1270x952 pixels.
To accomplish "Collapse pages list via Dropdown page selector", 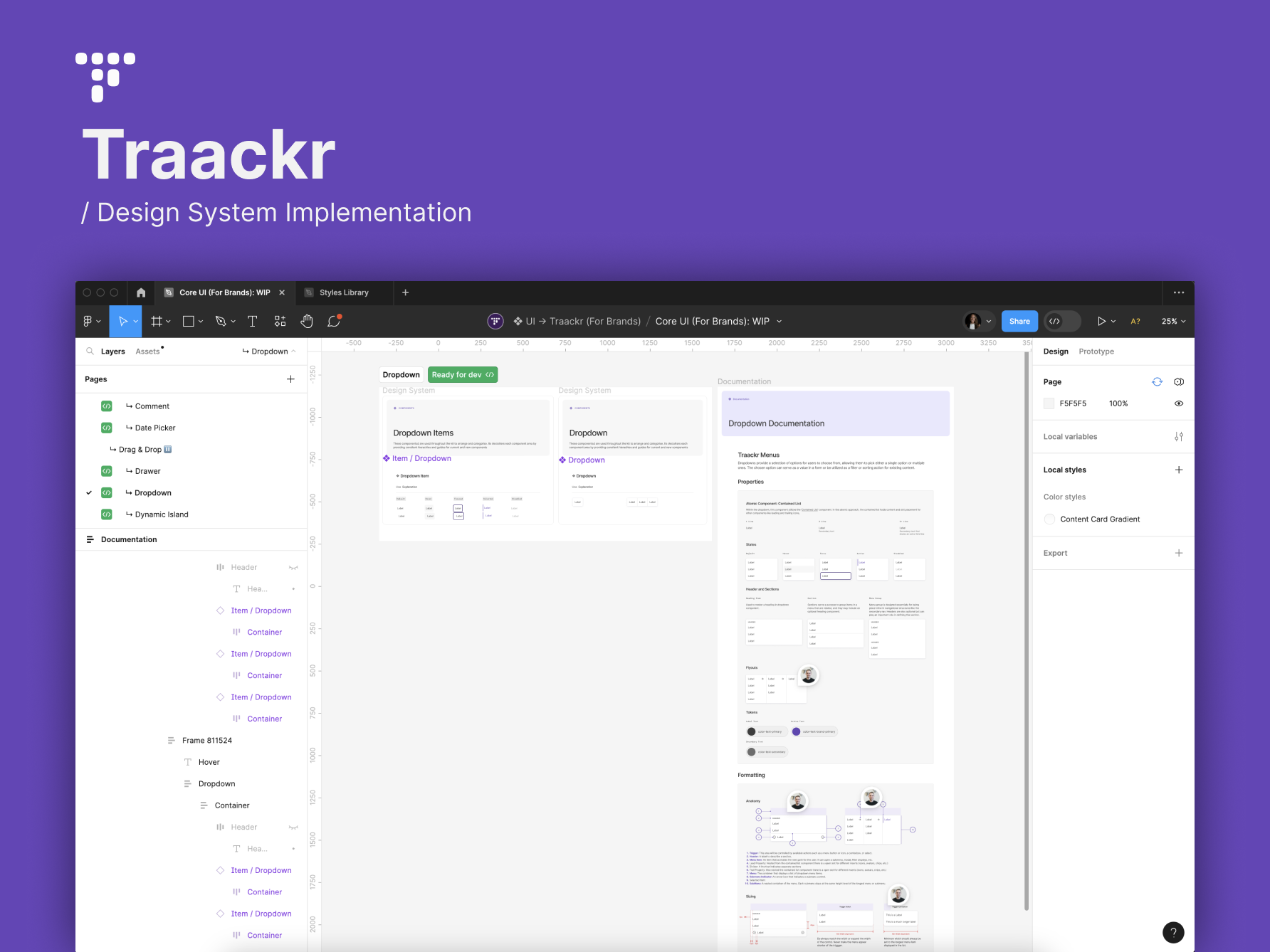I will pos(269,351).
